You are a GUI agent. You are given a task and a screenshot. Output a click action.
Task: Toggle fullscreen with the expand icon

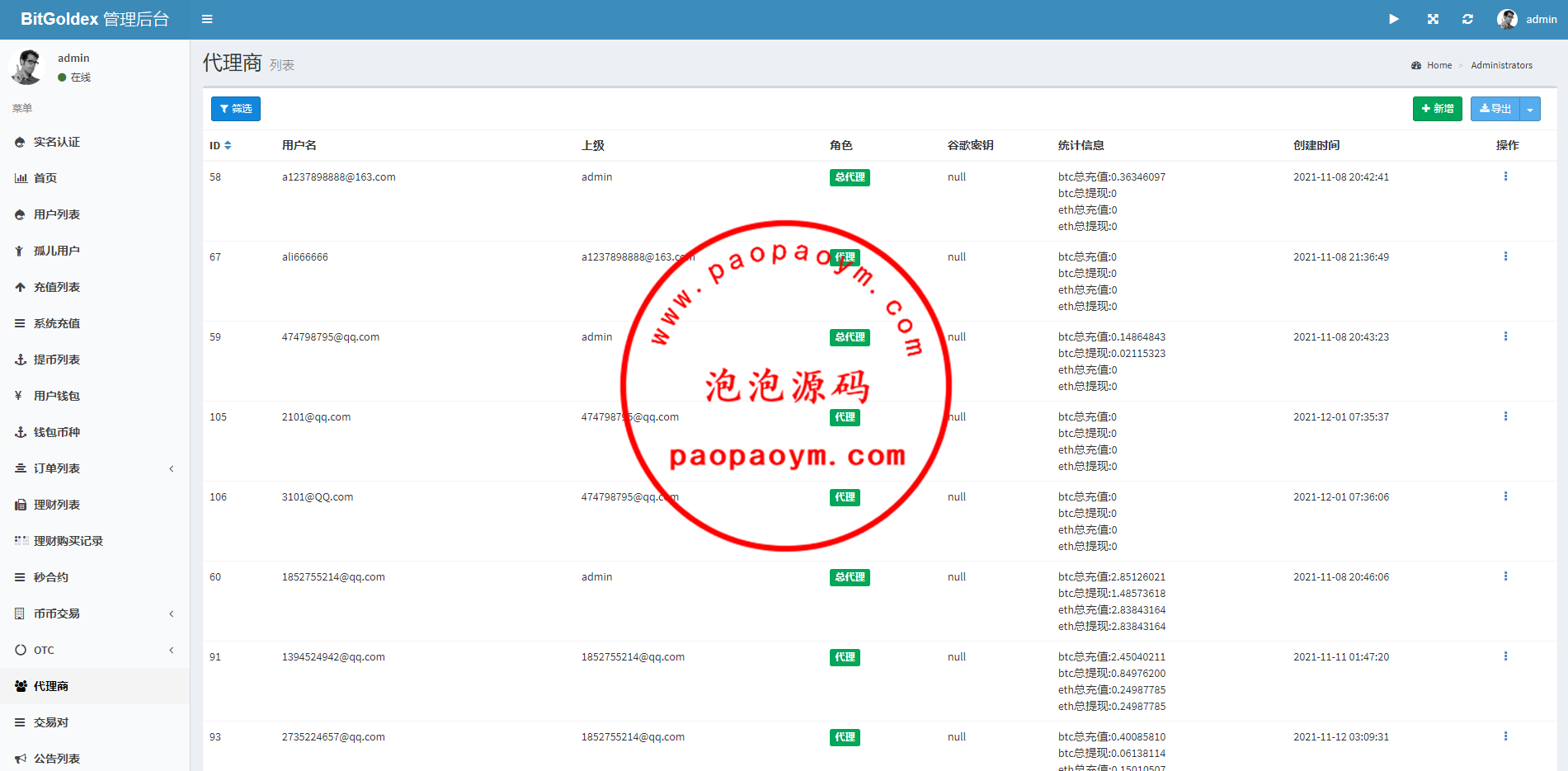(x=1433, y=19)
